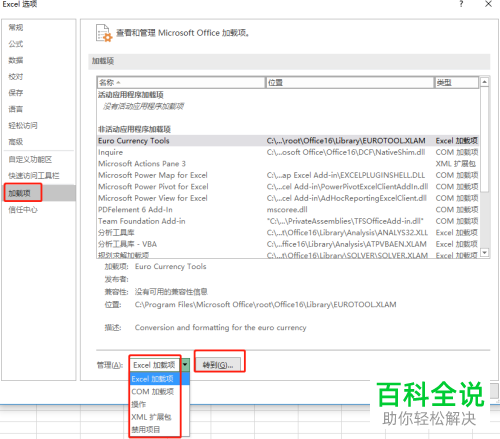Select the 快速访问工具栏 category
The height and width of the screenshot is (439, 500).
tap(34, 176)
